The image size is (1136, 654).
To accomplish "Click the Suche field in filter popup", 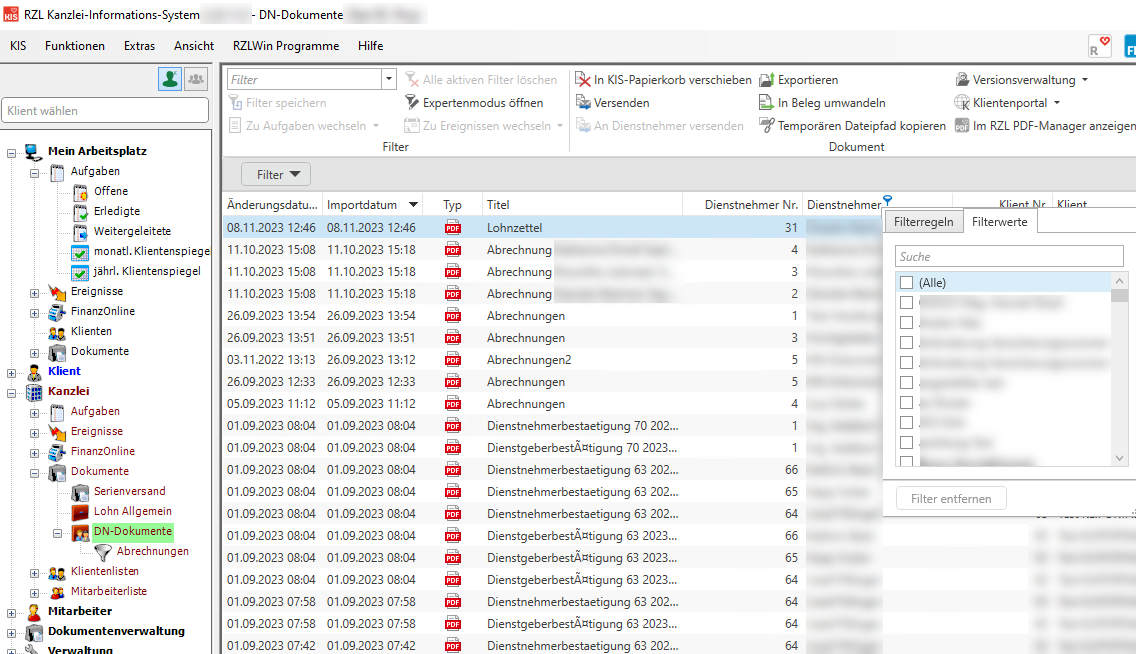I will click(x=1009, y=257).
